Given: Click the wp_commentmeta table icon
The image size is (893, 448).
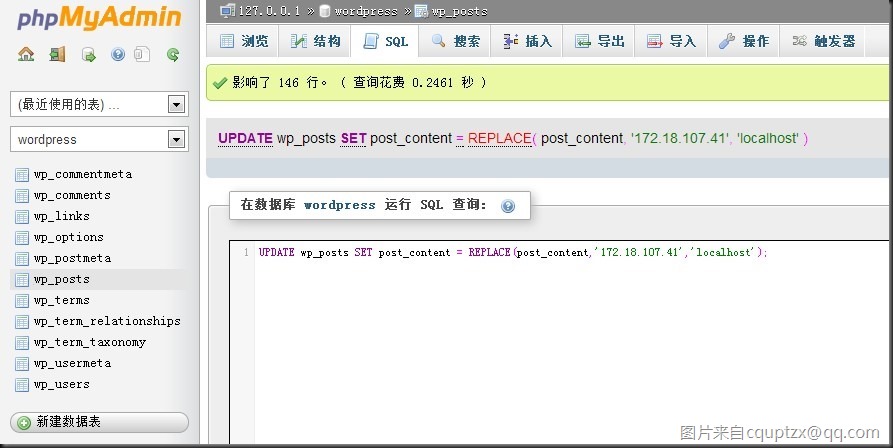Looking at the screenshot, I should tap(22, 175).
